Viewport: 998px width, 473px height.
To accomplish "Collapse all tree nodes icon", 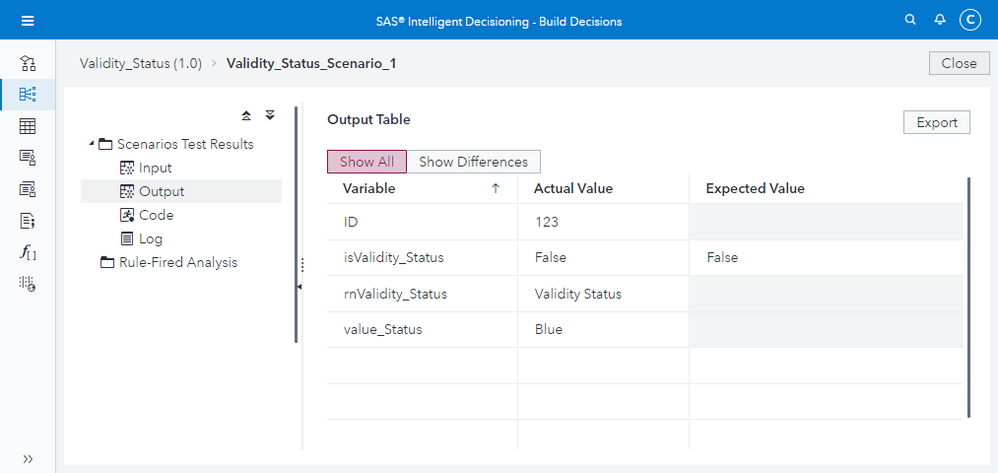I will pos(247,116).
